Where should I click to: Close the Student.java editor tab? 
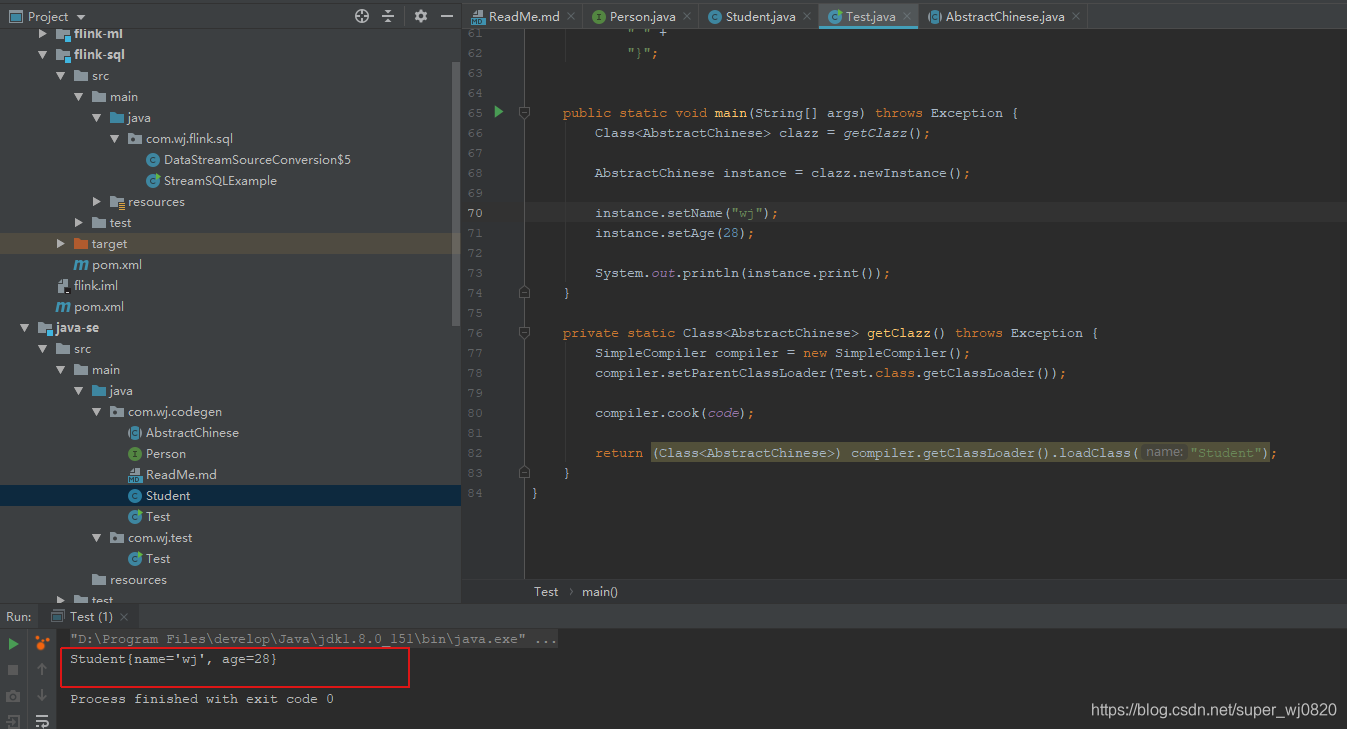pyautogui.click(x=807, y=16)
